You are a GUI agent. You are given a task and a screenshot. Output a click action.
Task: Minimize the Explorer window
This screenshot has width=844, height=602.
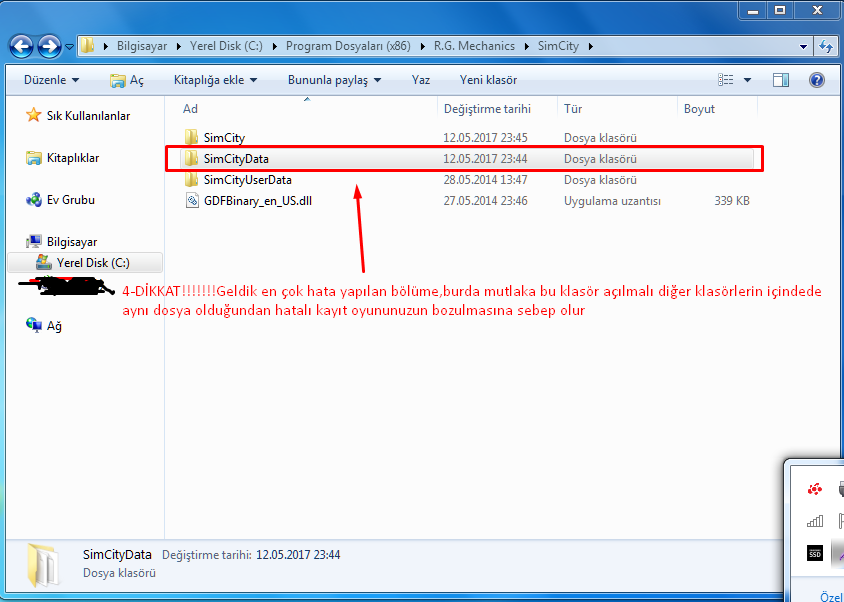[753, 10]
